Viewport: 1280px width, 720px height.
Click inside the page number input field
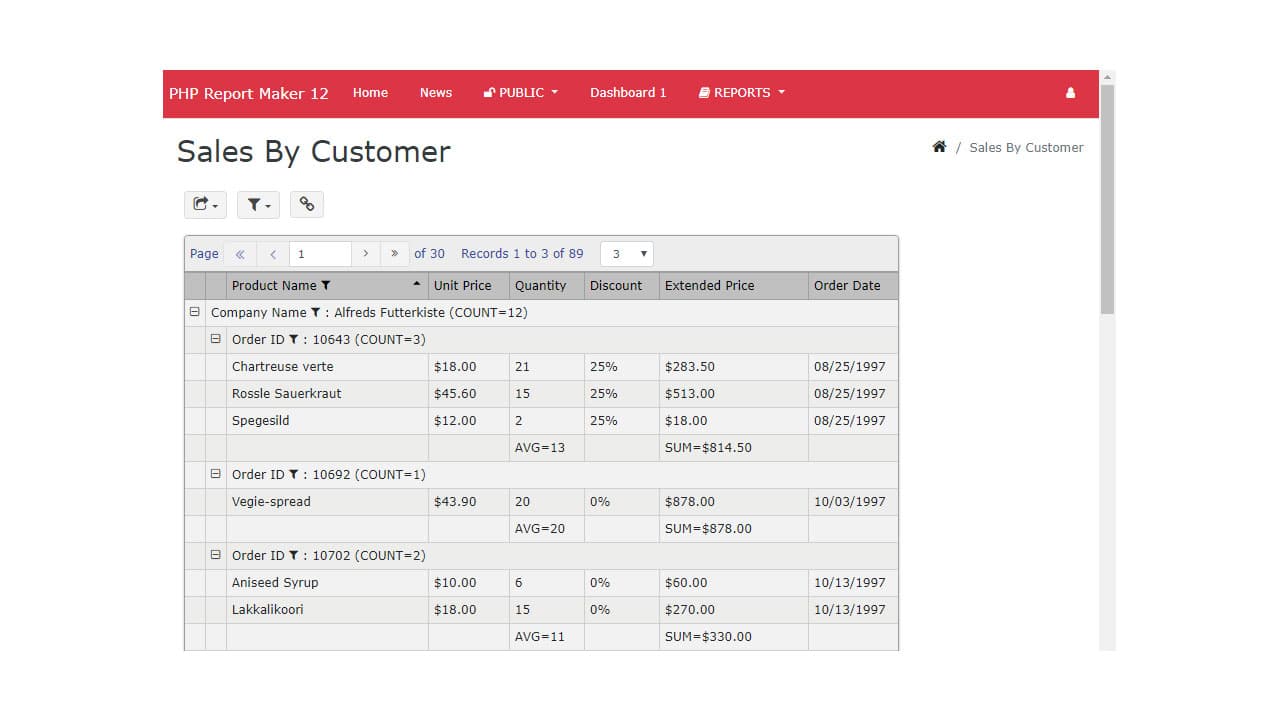320,254
